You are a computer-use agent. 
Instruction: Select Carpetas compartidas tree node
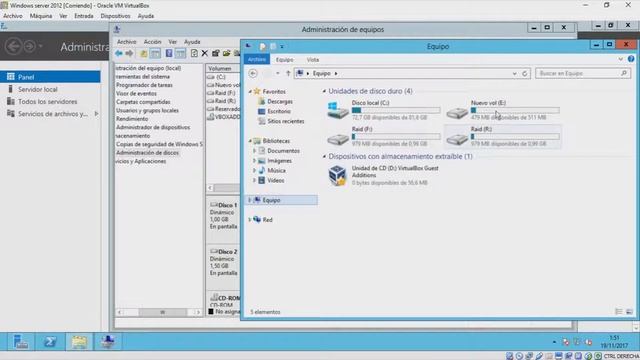[x=143, y=102]
